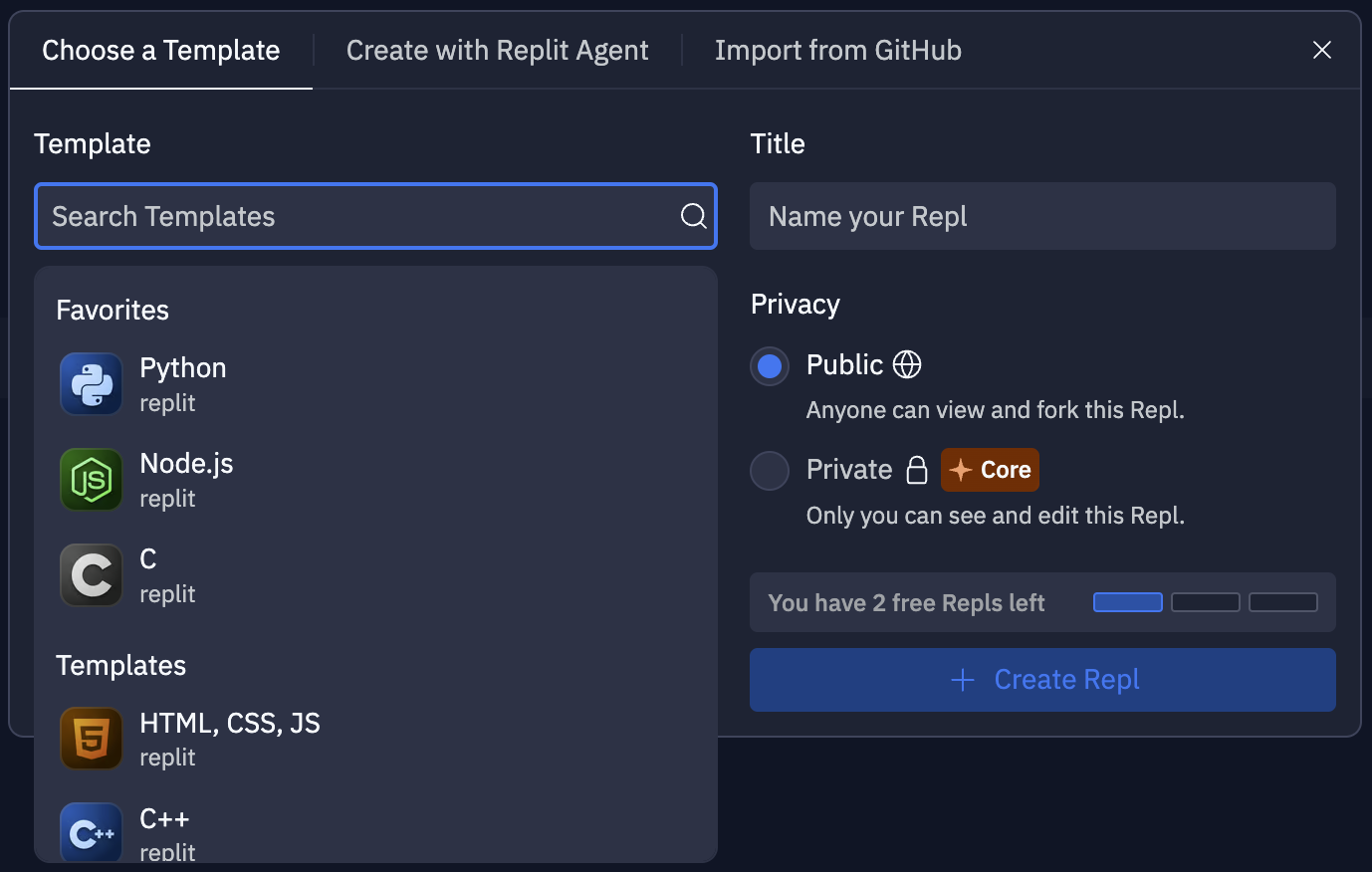
Task: Click the search magnifier icon
Action: coord(694,216)
